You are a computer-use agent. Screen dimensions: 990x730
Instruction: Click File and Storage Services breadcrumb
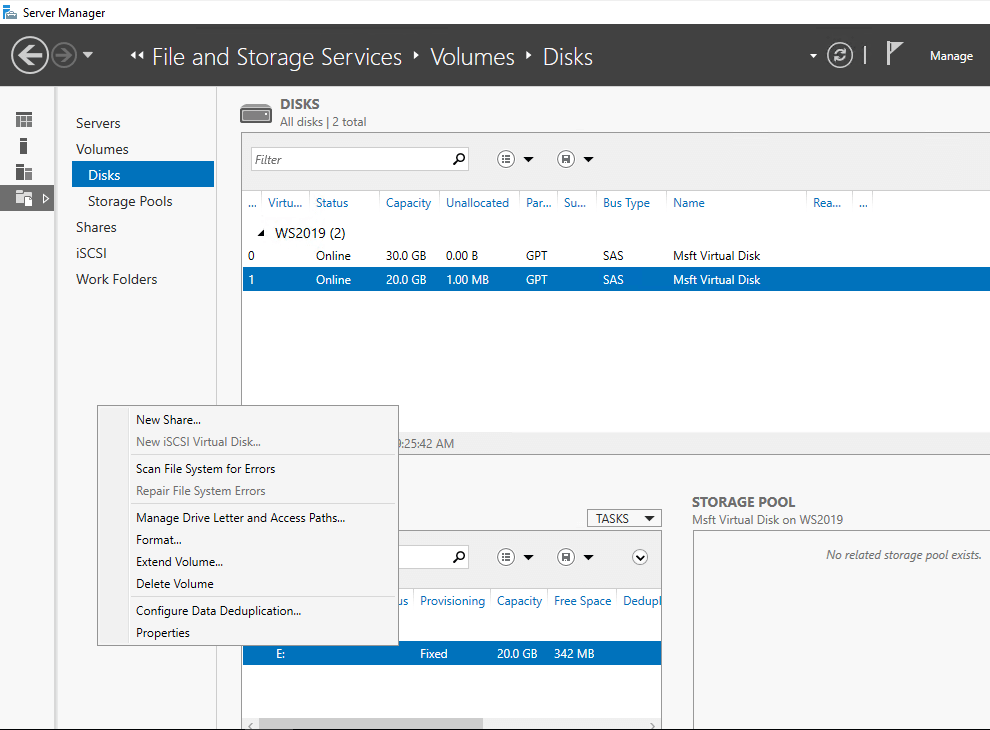pyautogui.click(x=277, y=57)
